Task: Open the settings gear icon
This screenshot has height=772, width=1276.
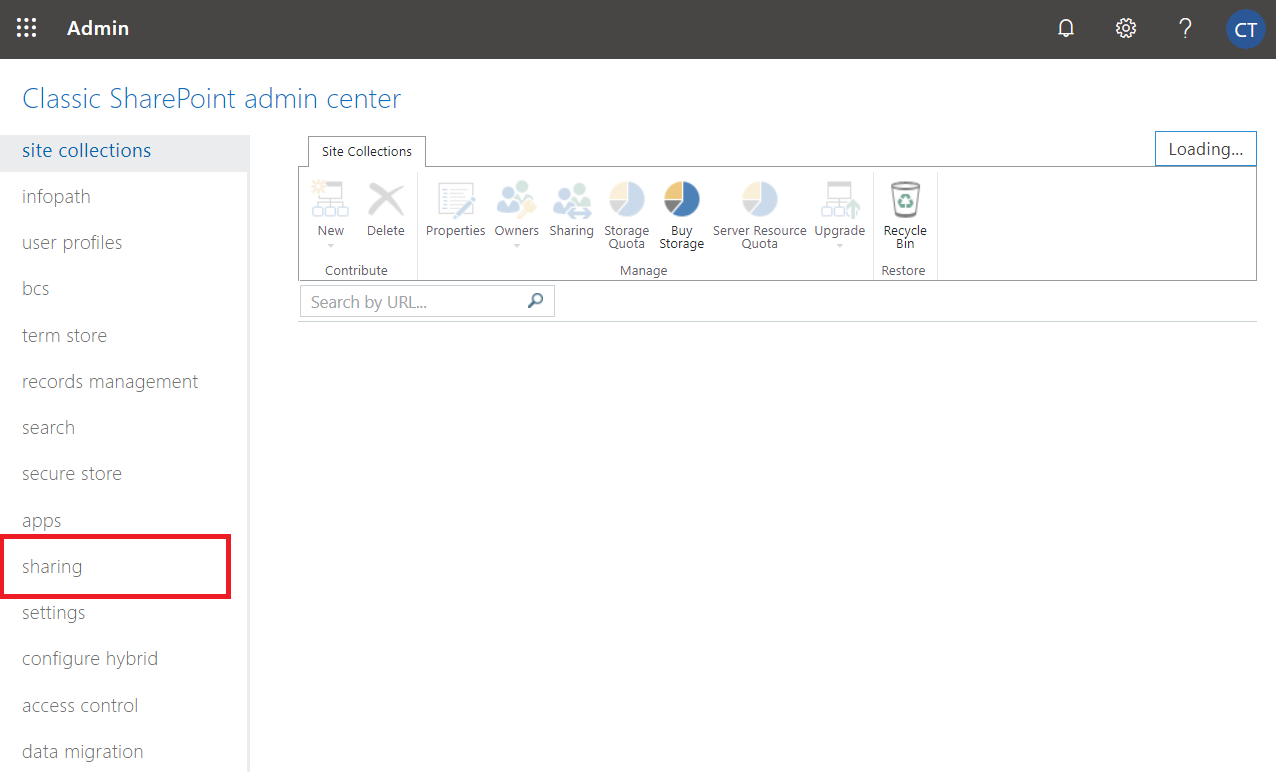Action: [x=1126, y=28]
